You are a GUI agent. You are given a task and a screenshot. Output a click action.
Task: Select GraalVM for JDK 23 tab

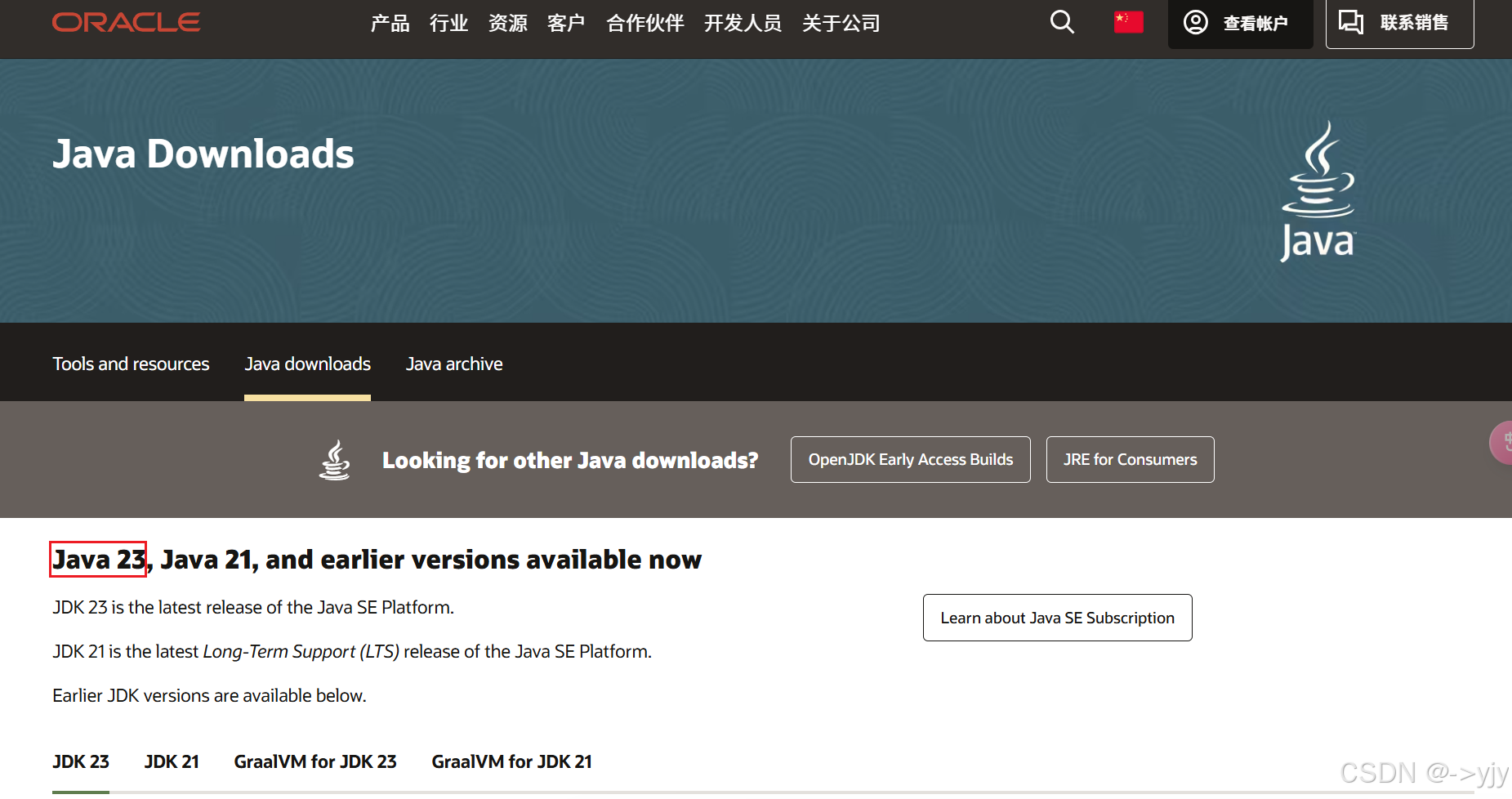click(x=315, y=761)
